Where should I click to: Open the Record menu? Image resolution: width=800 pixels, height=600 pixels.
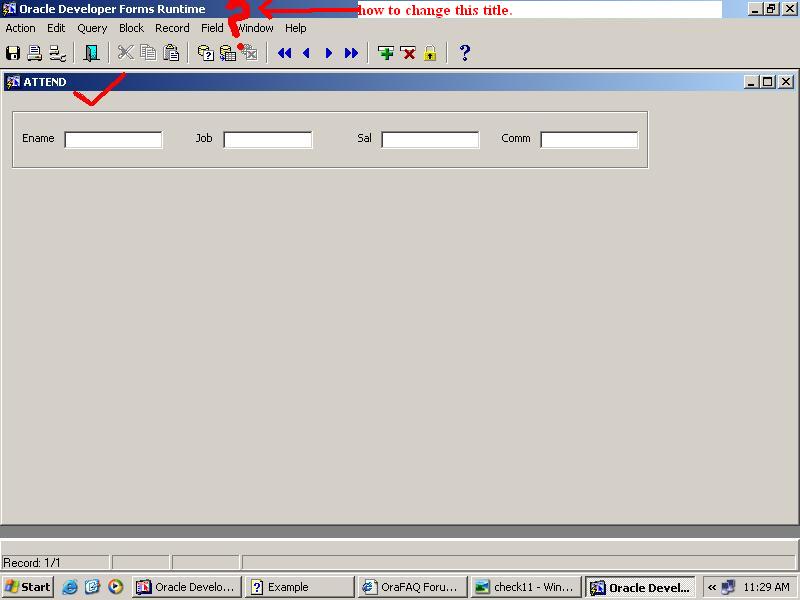[172, 28]
